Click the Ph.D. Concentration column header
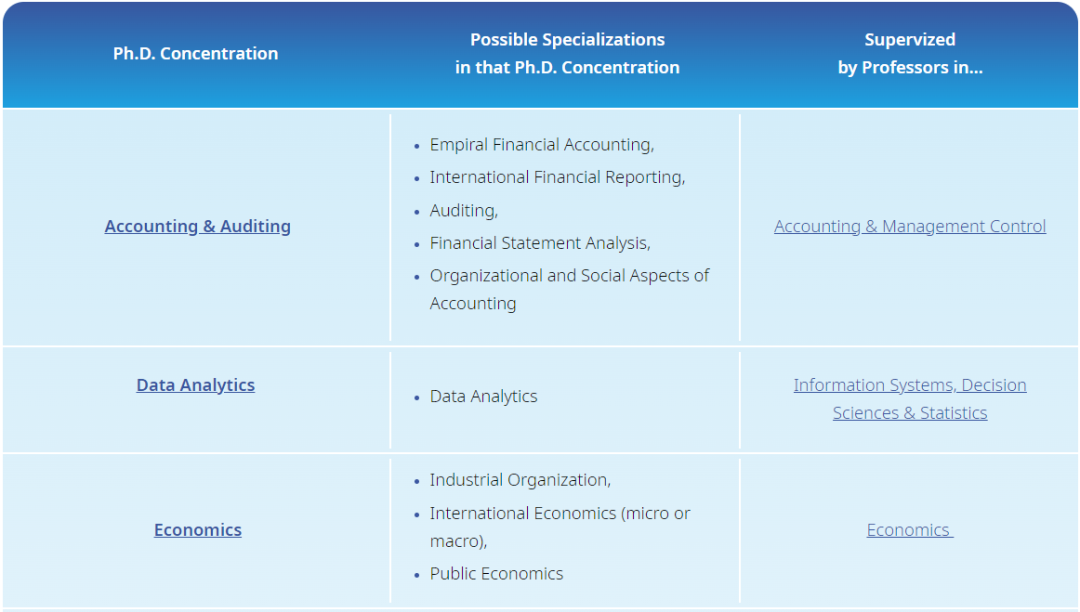This screenshot has height=612, width=1080. point(195,54)
